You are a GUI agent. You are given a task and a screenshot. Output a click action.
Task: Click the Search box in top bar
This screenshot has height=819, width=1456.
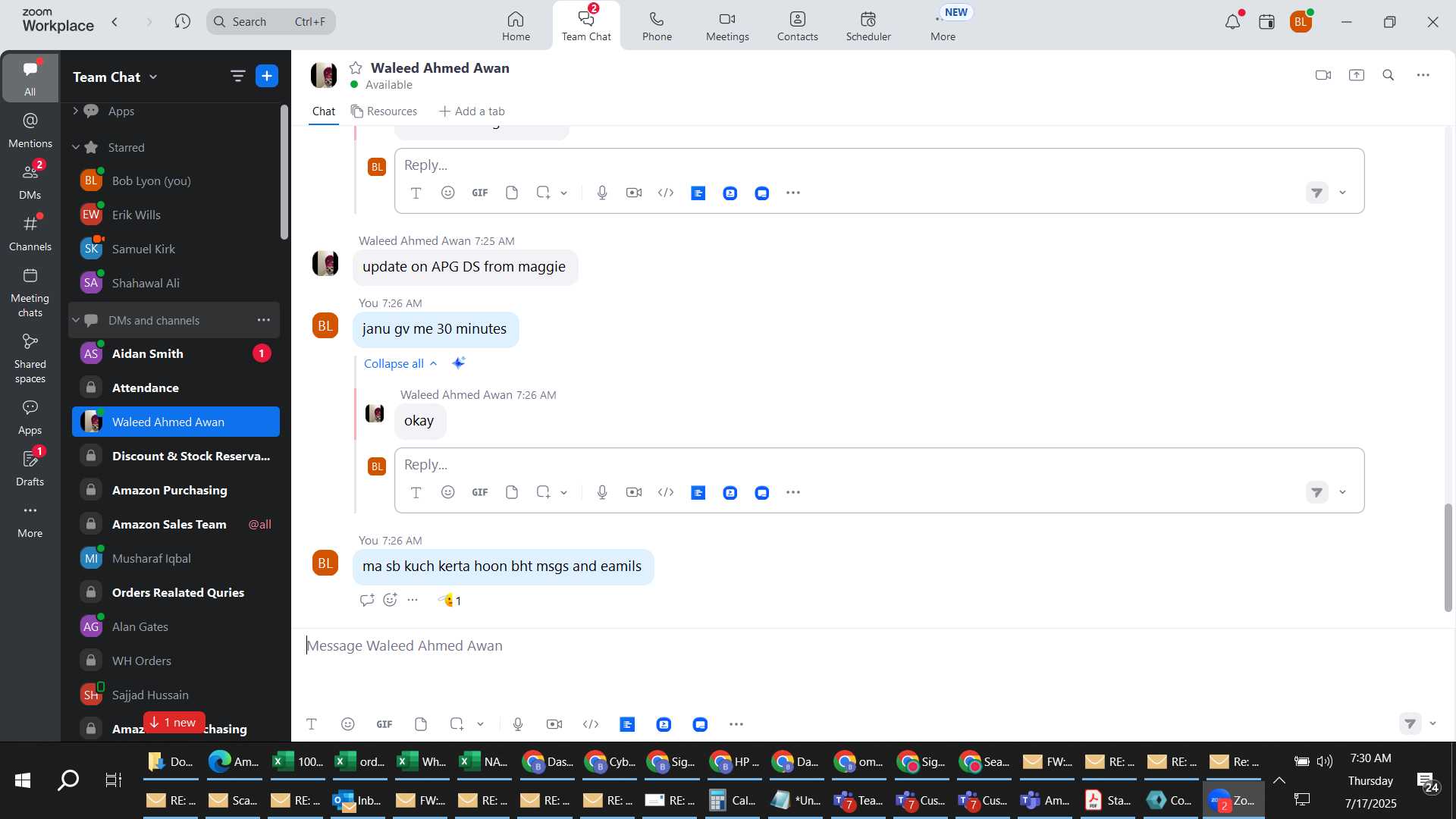(271, 21)
